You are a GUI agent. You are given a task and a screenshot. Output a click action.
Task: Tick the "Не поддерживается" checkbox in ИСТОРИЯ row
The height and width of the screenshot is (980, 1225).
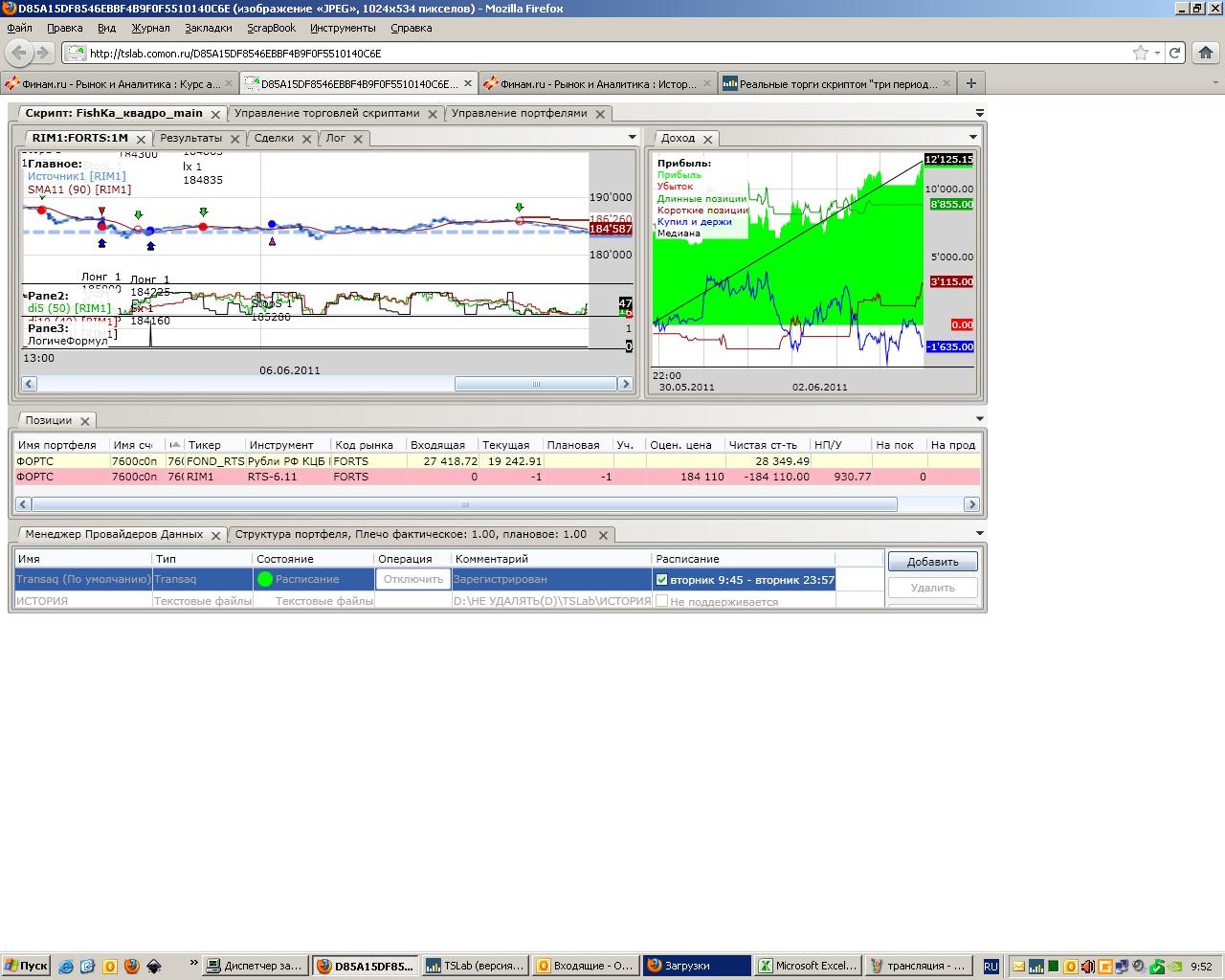661,601
